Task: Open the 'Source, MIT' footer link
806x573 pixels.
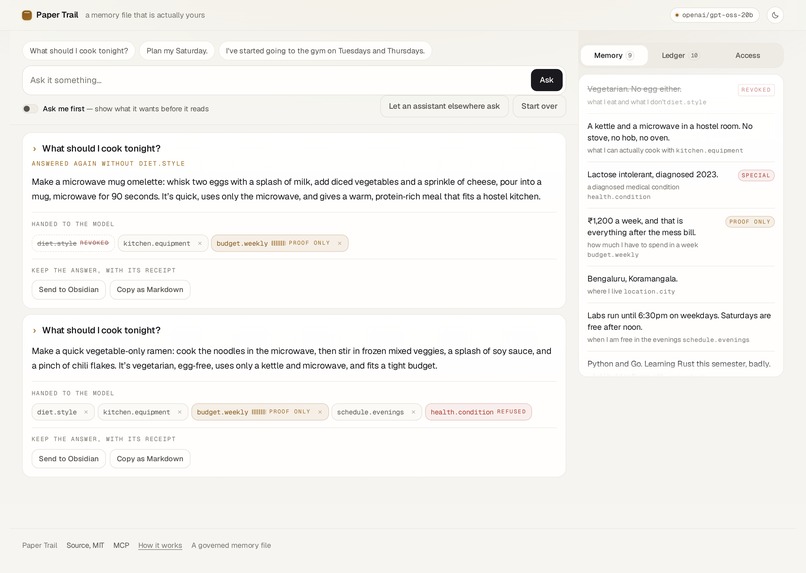Action: point(85,546)
